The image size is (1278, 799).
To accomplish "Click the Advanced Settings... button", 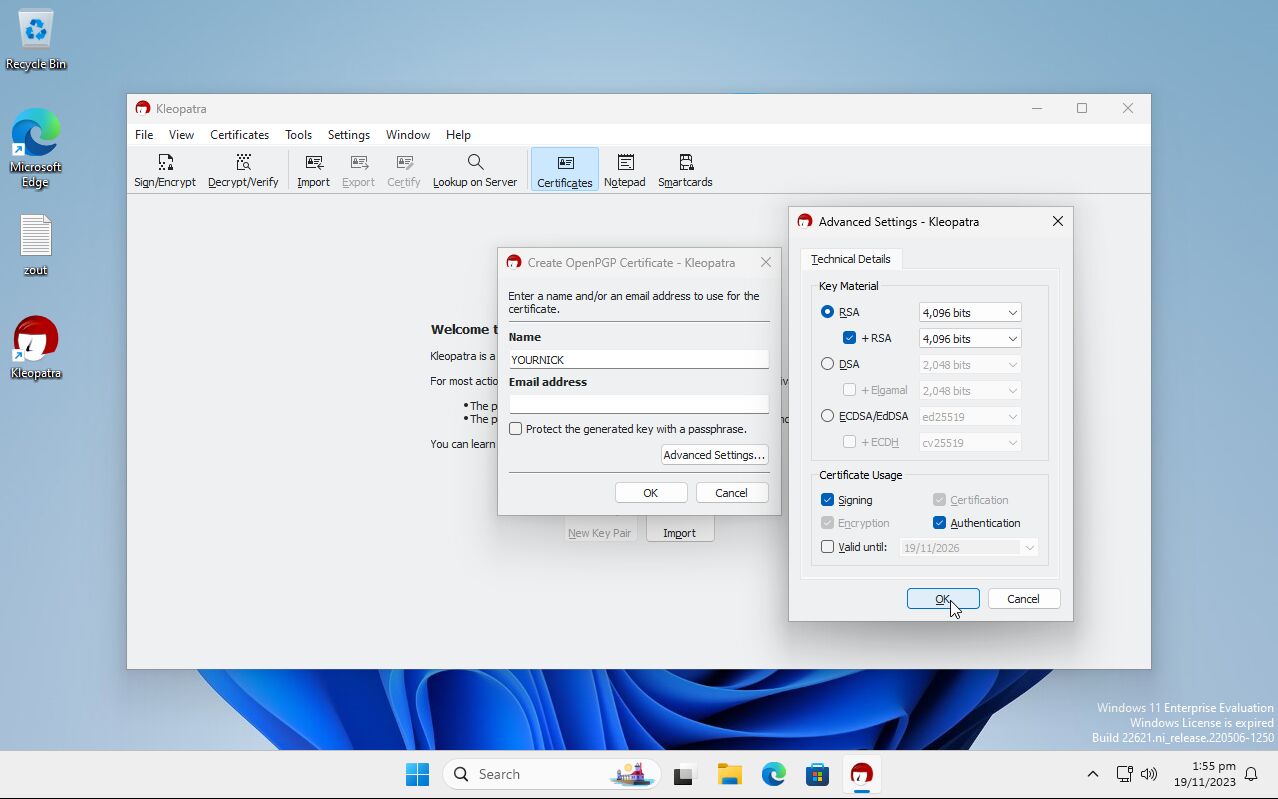I will click(714, 455).
